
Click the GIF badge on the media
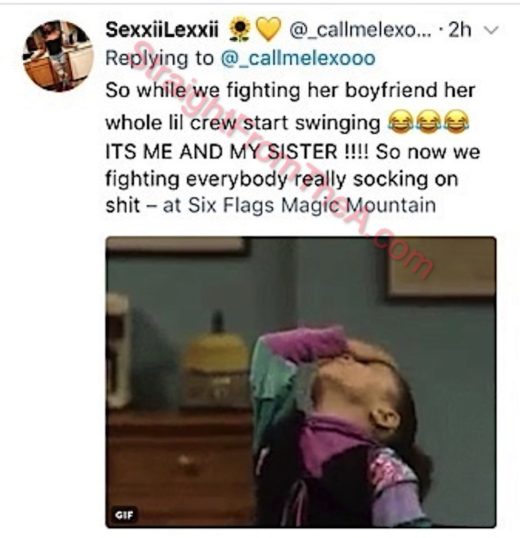(124, 515)
